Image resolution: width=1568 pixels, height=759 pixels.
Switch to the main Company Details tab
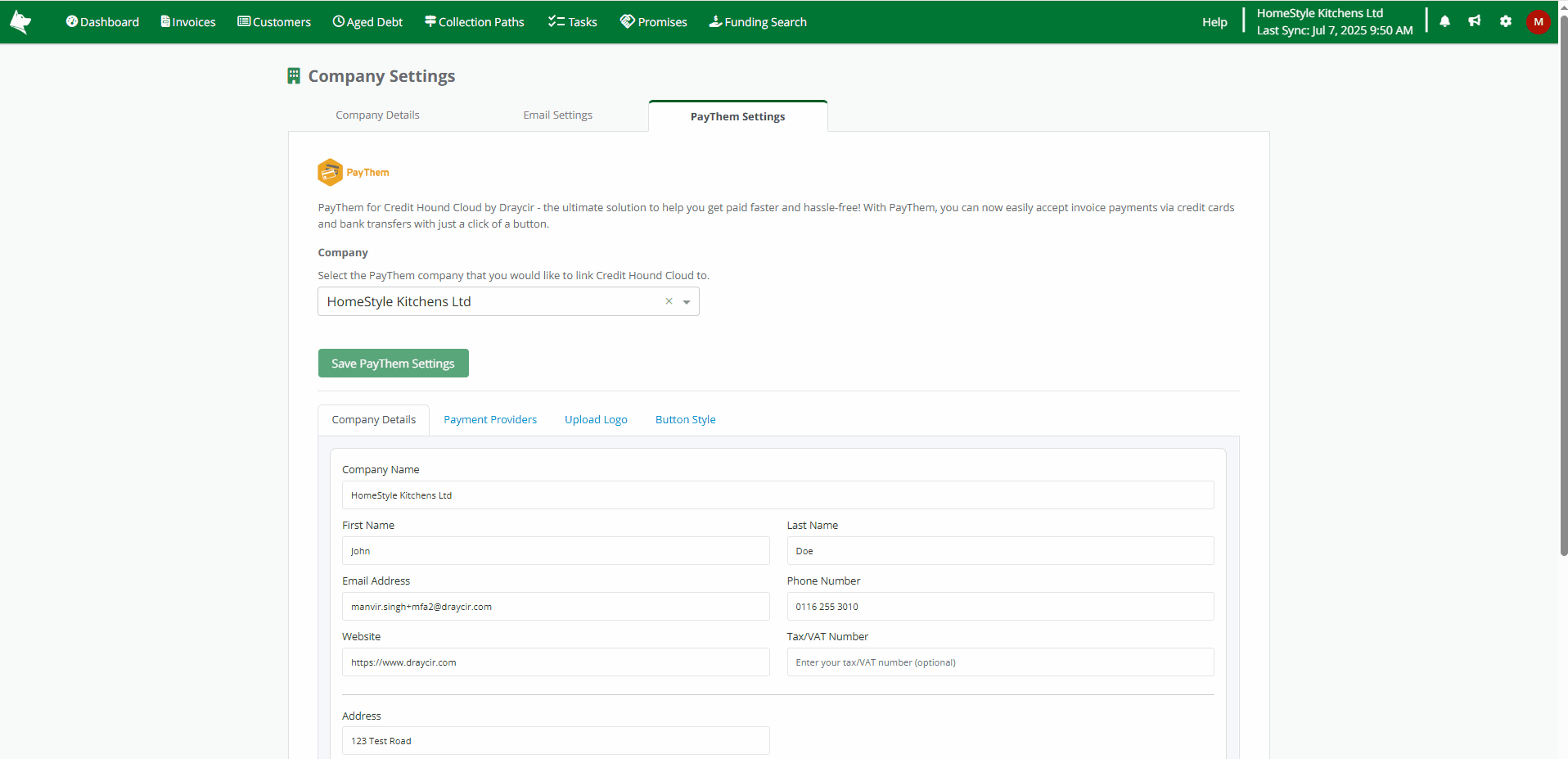[377, 115]
